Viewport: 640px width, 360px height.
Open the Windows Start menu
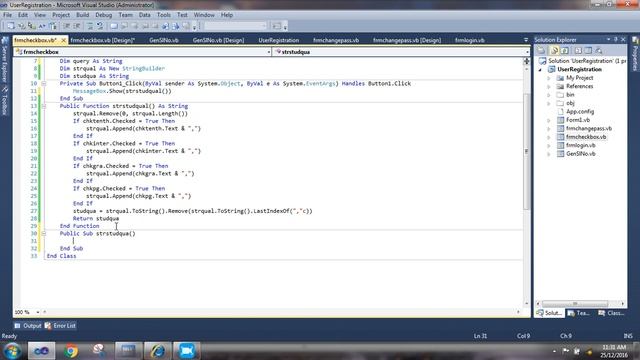(12, 351)
